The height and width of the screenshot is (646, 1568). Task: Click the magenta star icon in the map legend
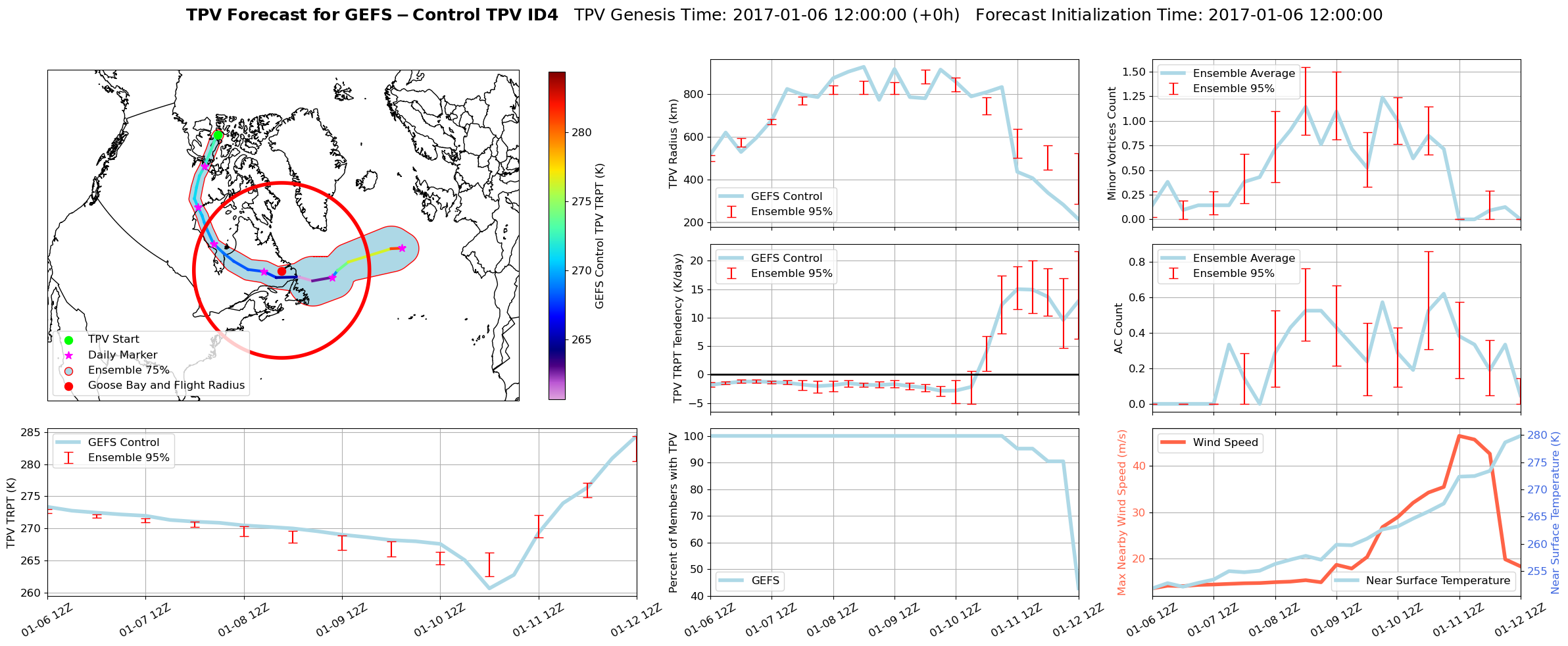69,355
